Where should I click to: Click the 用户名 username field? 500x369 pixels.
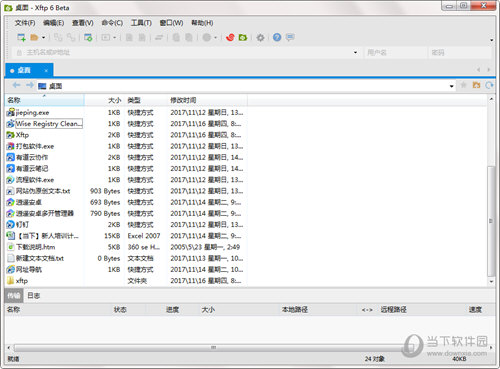[395, 52]
